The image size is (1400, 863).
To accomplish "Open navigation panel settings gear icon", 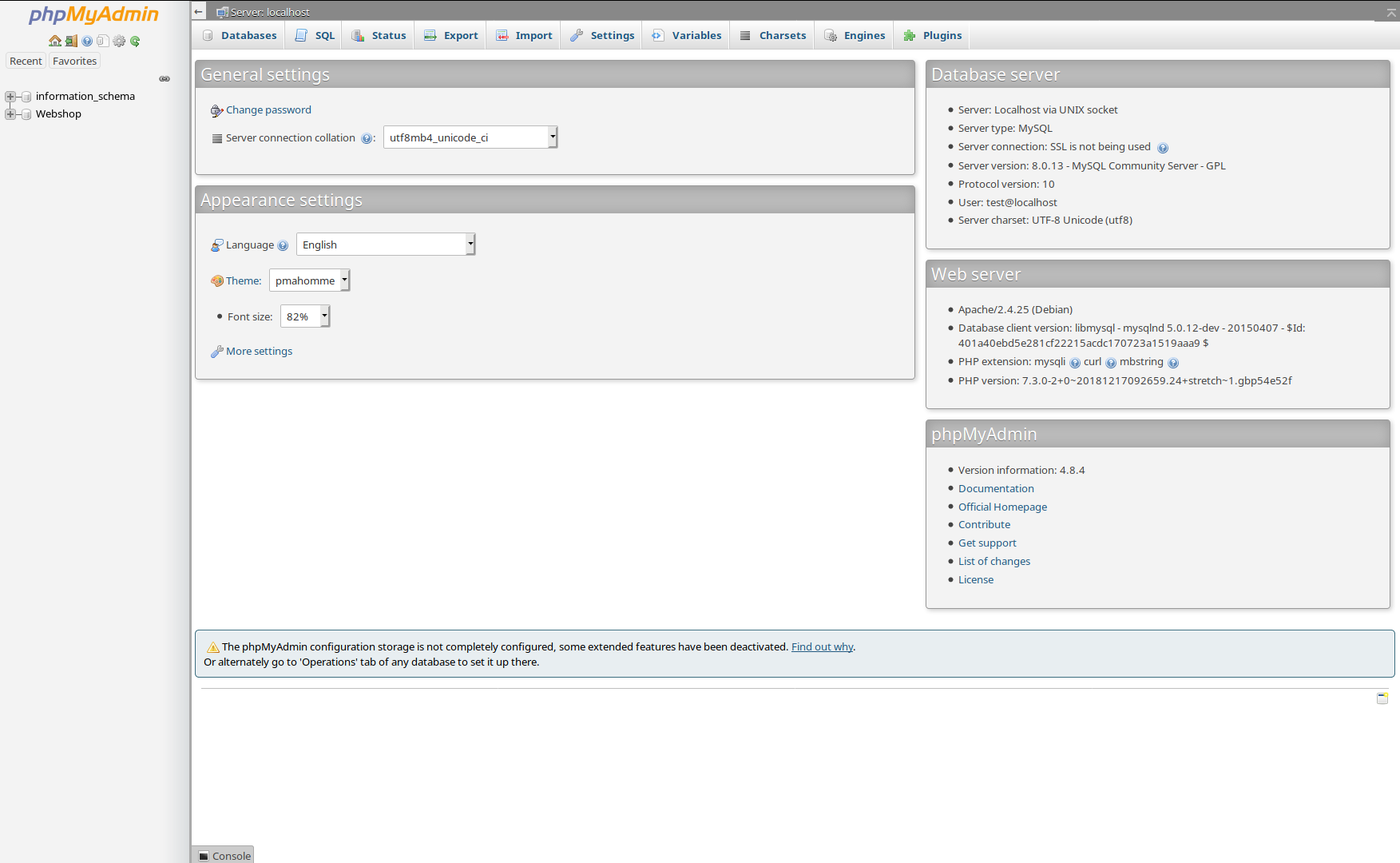I will click(119, 41).
